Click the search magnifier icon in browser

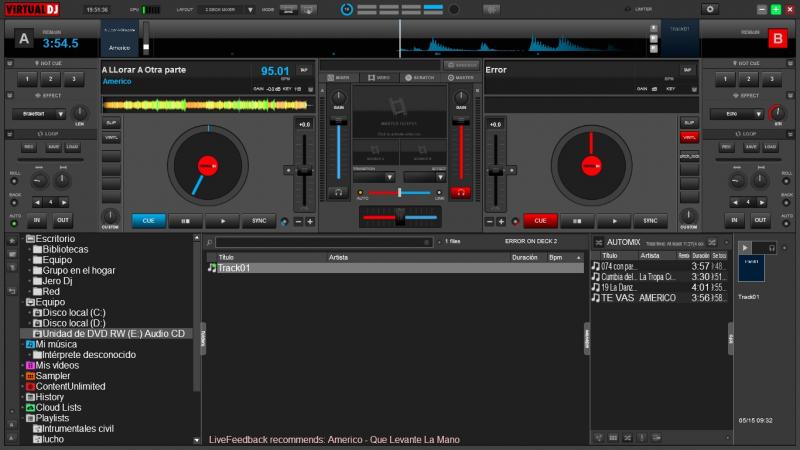tap(209, 242)
